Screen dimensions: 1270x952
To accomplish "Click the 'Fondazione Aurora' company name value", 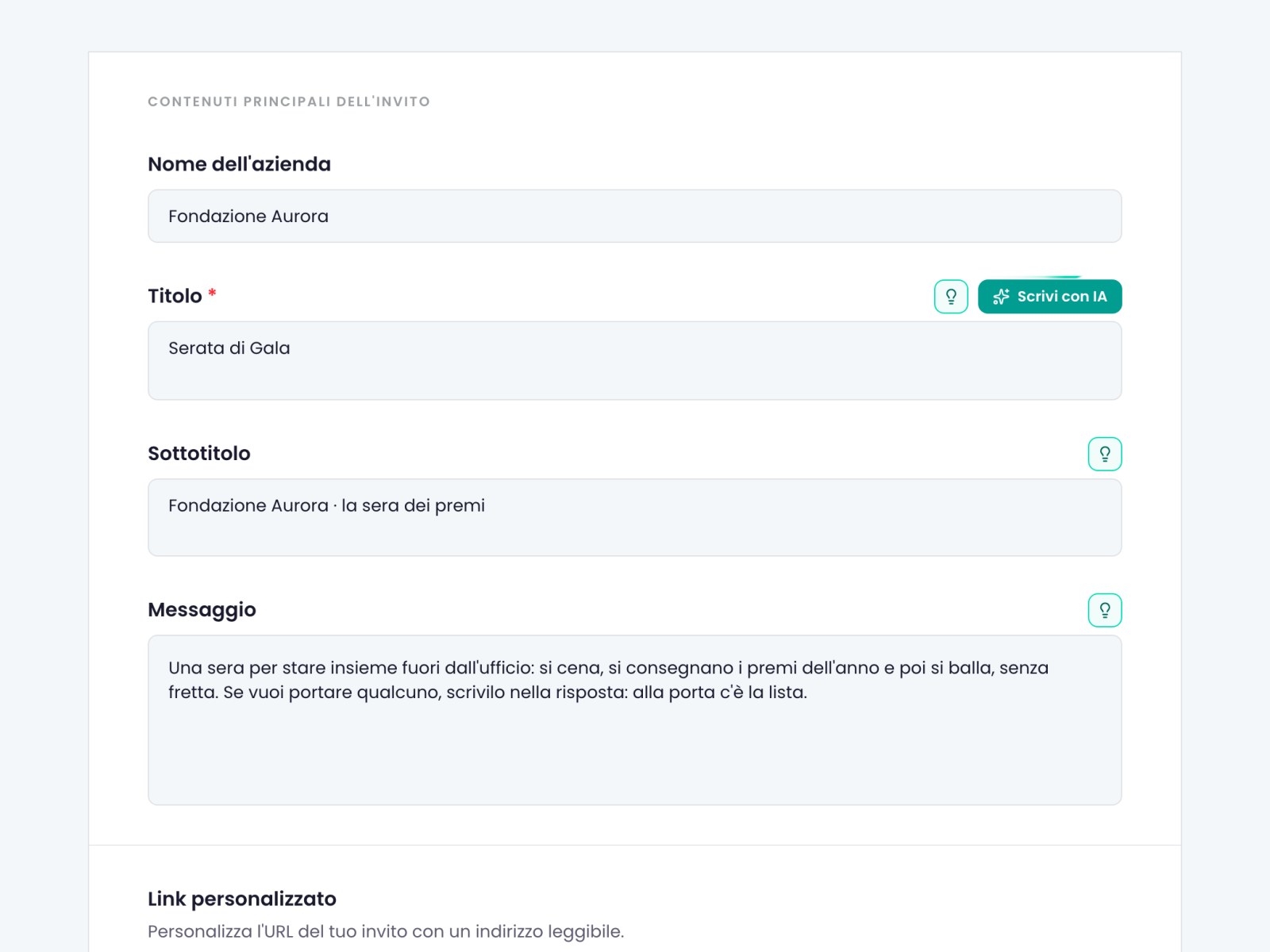I will (248, 217).
